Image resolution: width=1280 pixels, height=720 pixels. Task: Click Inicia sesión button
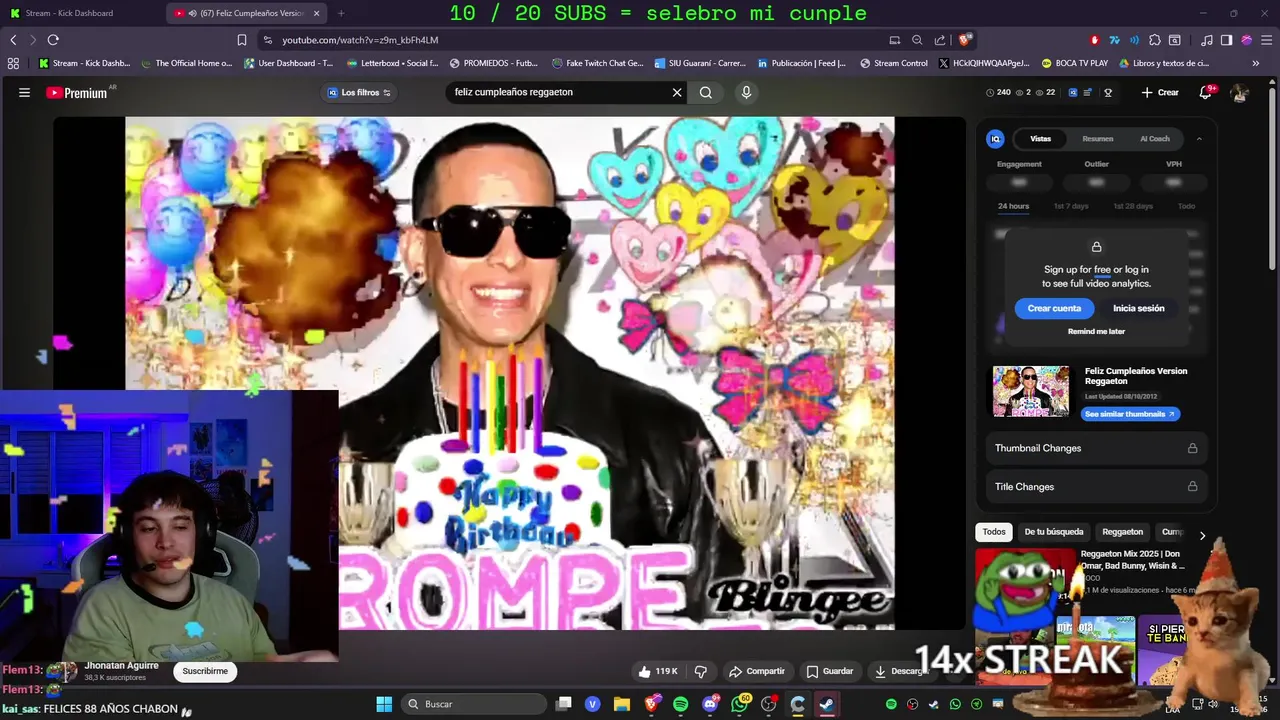pyautogui.click(x=1138, y=308)
